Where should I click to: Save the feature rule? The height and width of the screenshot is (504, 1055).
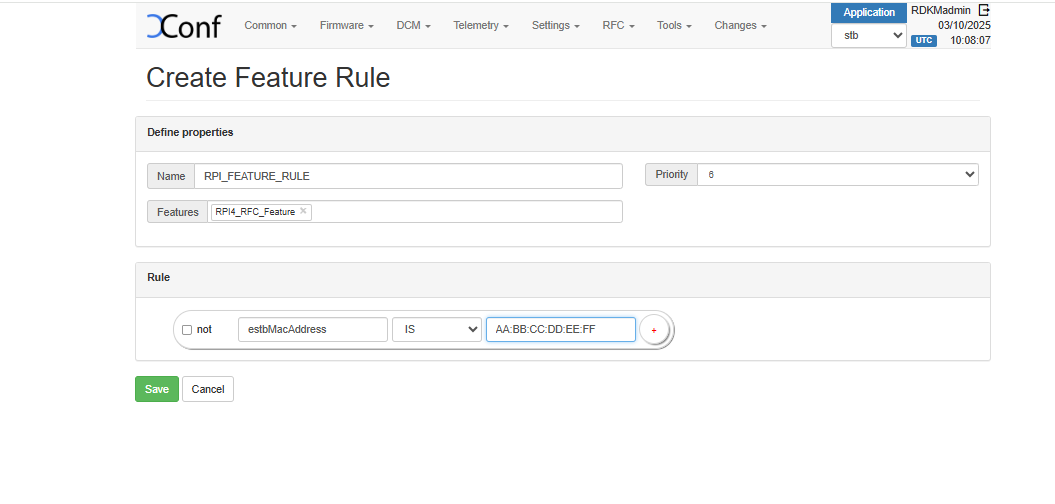(157, 389)
